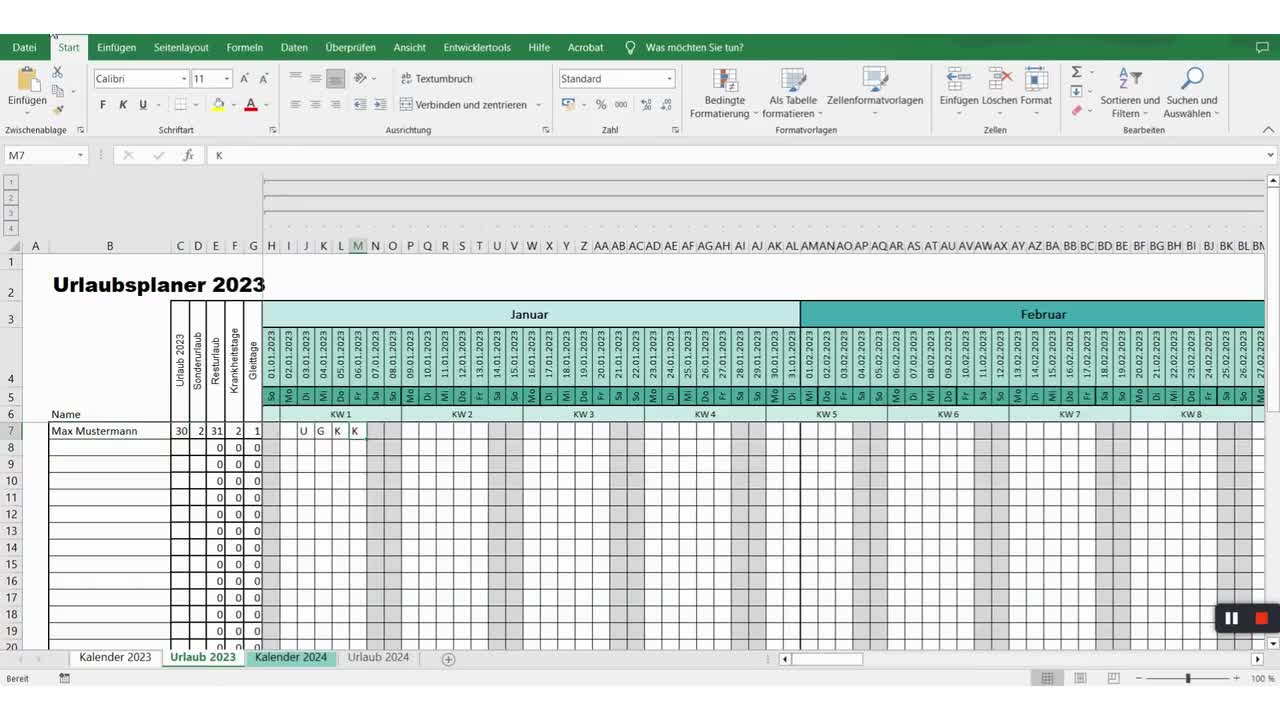Screen dimensions: 1280x720
Task: Click the clear eraser icon
Action: (x=1077, y=110)
